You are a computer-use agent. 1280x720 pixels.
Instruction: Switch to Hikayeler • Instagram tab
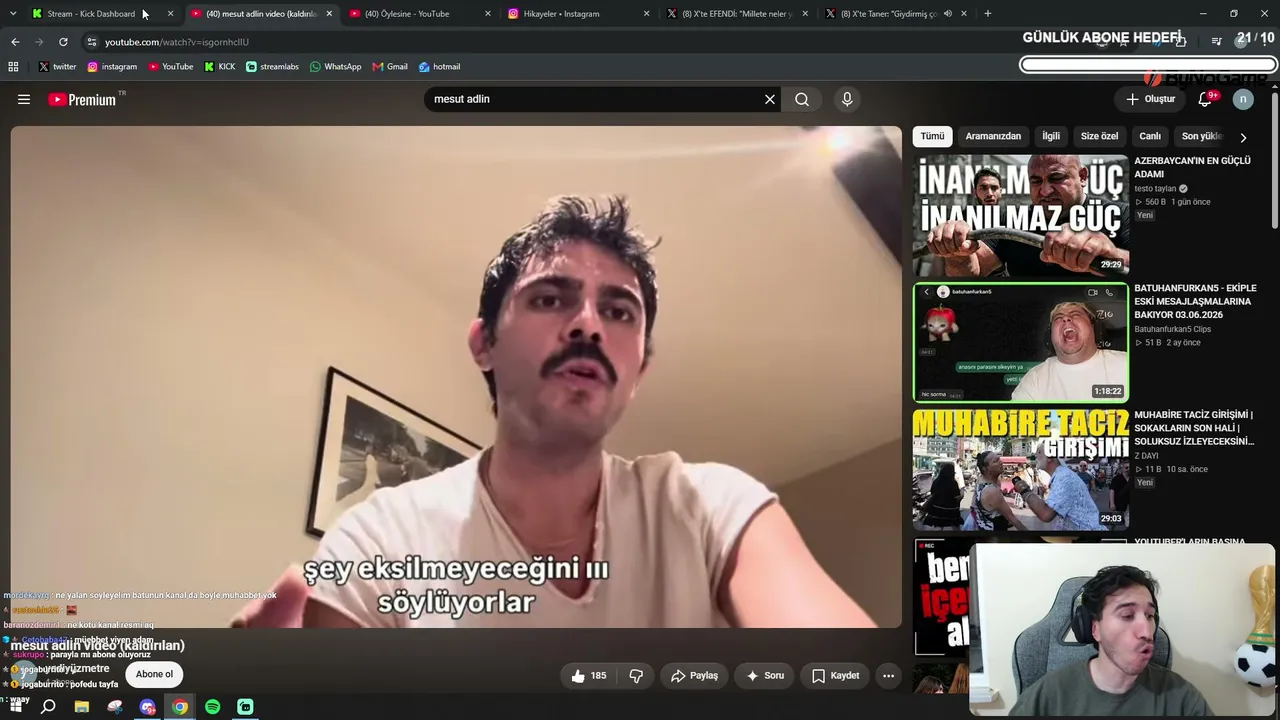click(579, 14)
